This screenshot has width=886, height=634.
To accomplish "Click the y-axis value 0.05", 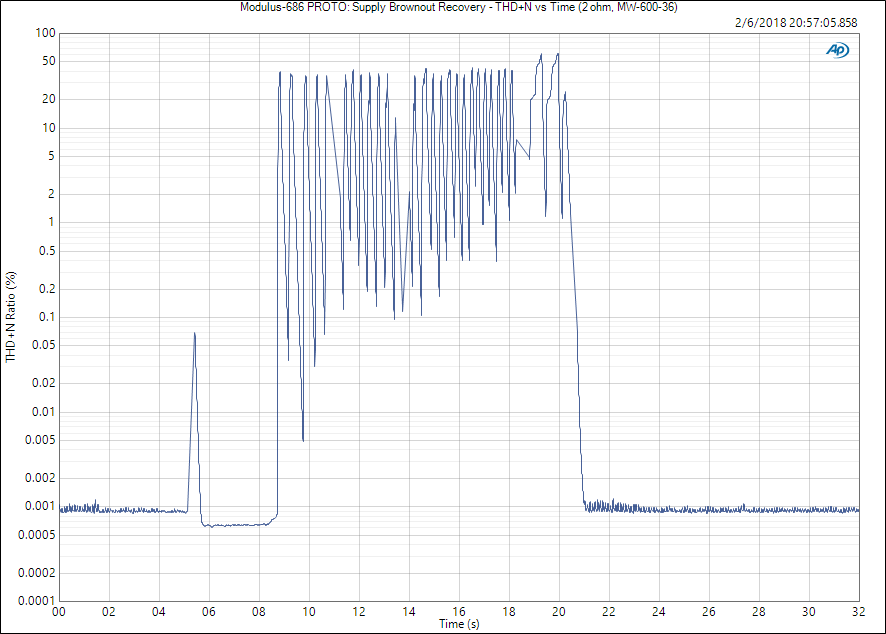I will coord(44,345).
